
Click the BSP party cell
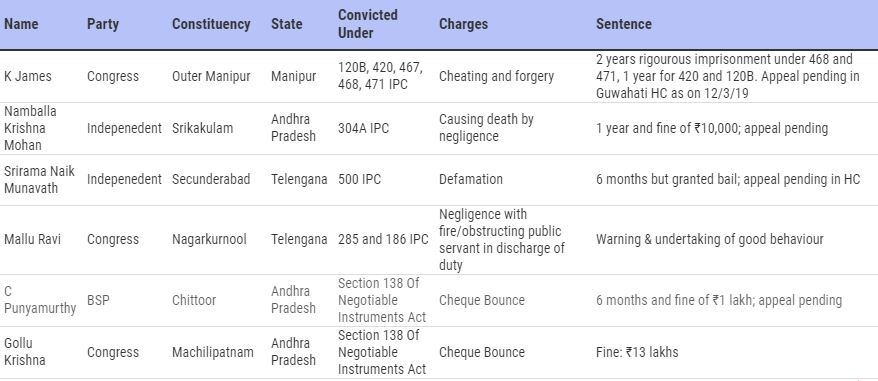click(98, 300)
